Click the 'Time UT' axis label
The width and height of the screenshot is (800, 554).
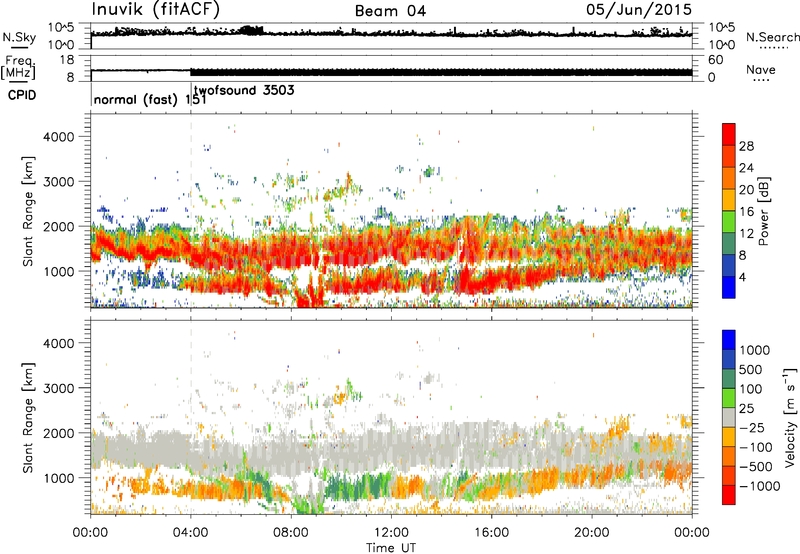pos(391,547)
